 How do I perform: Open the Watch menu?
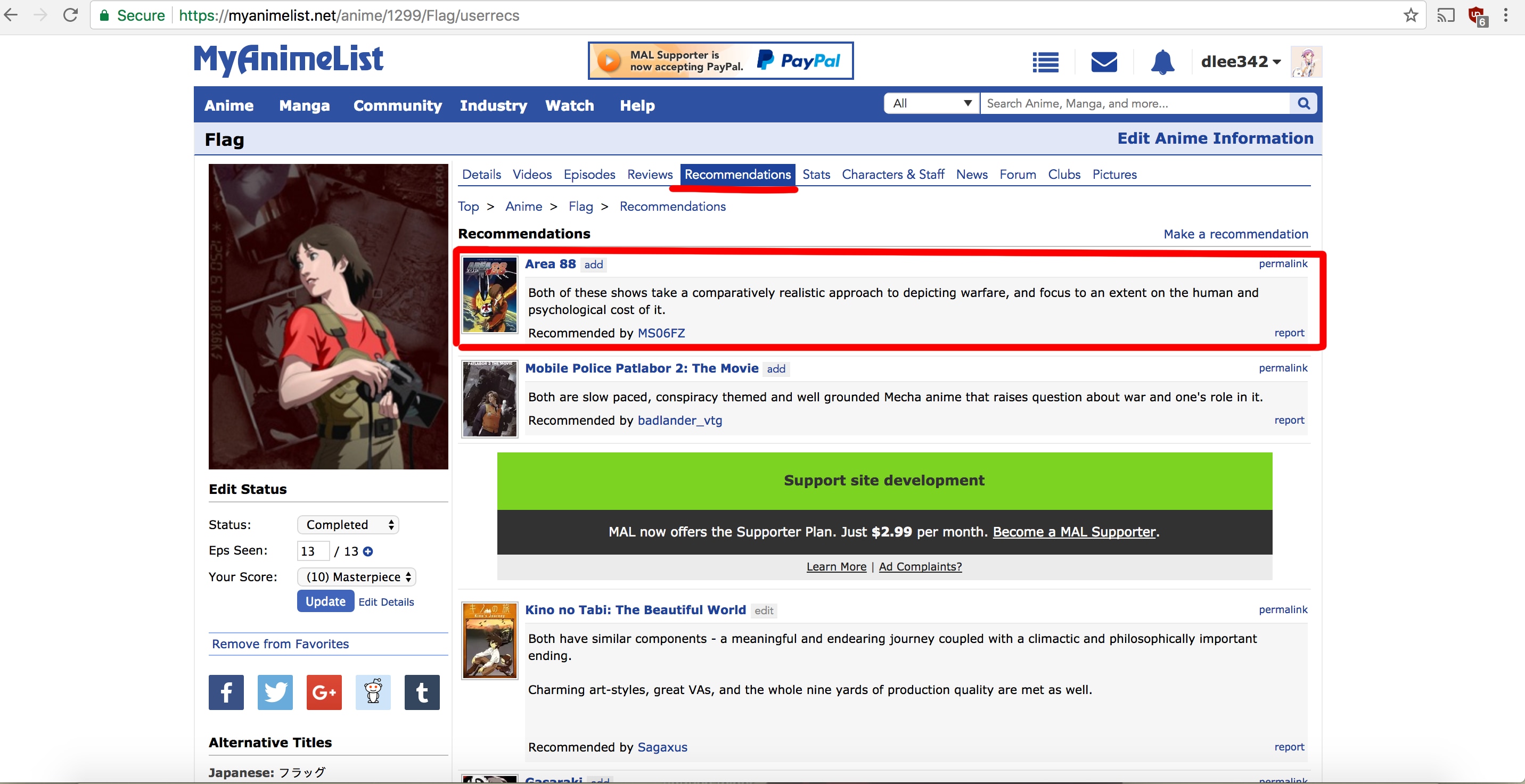(x=570, y=105)
